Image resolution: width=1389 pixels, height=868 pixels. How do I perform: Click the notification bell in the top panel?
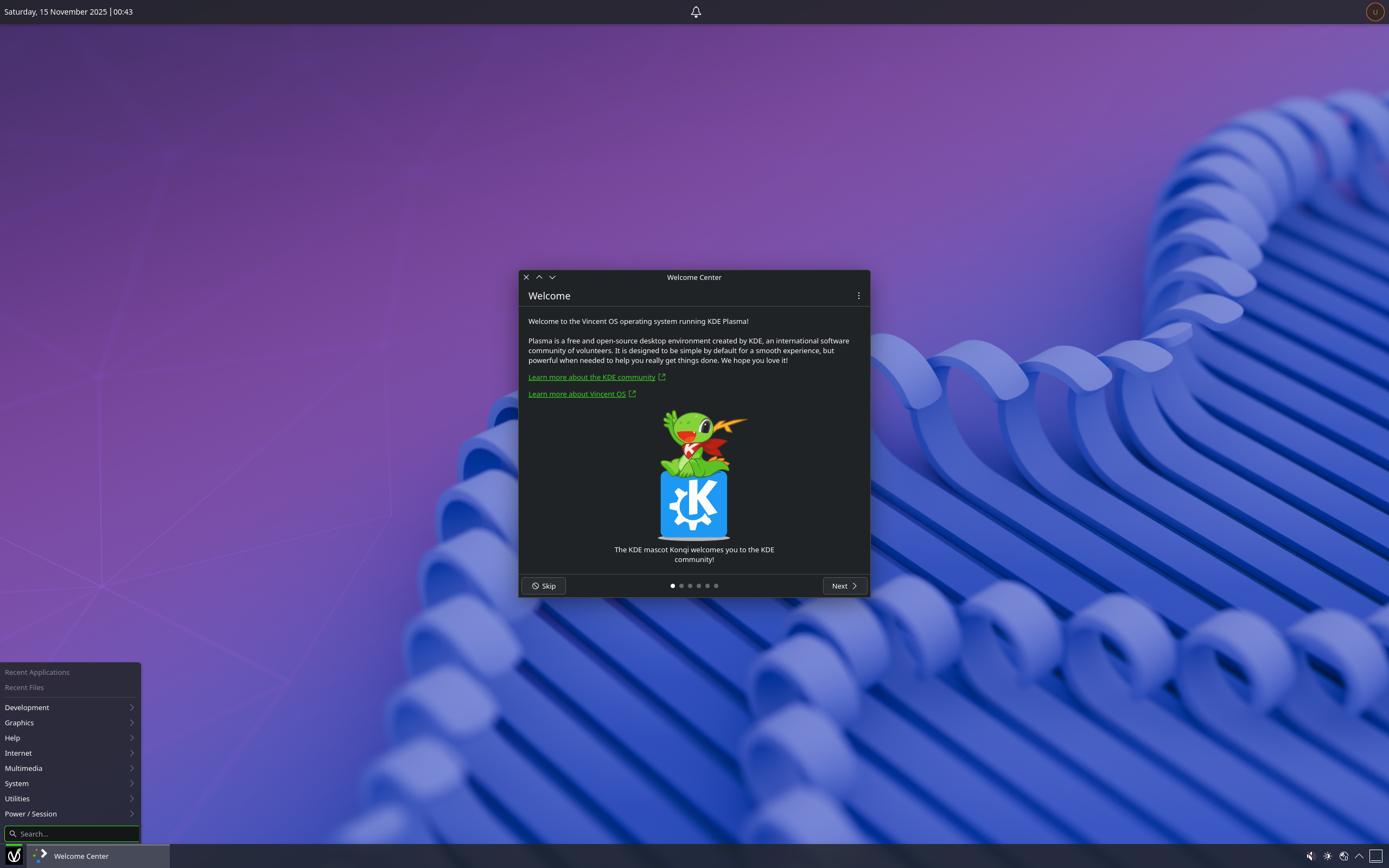tap(696, 11)
